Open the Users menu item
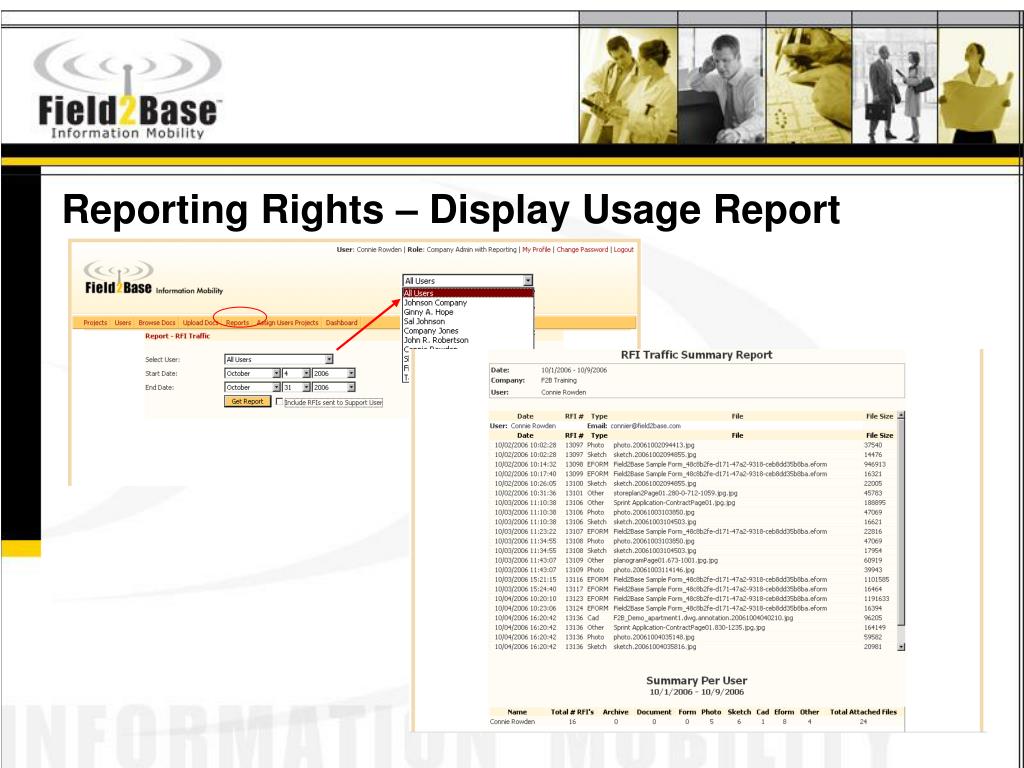 pyautogui.click(x=123, y=323)
